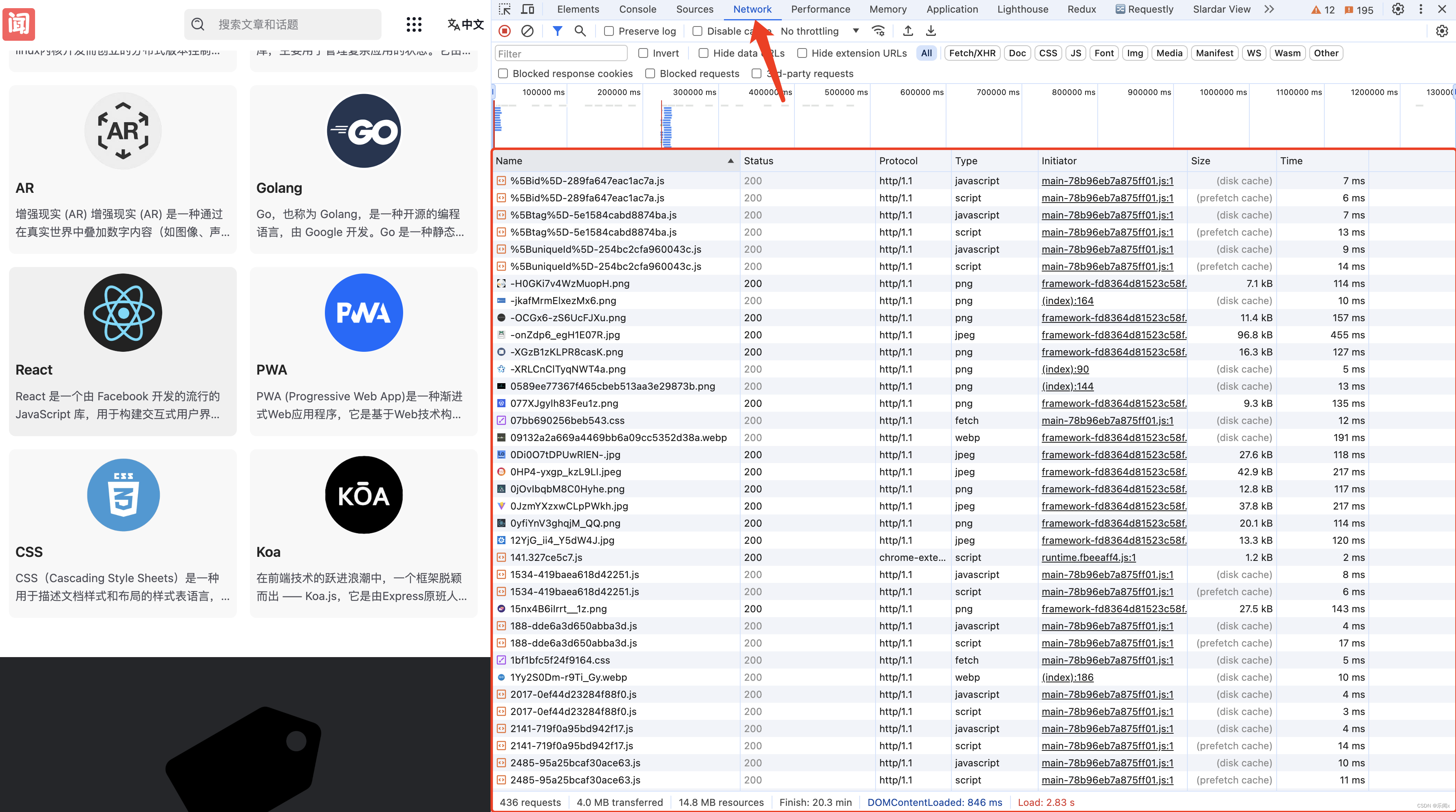
Task: Filter requests by WS type
Action: 1254,53
